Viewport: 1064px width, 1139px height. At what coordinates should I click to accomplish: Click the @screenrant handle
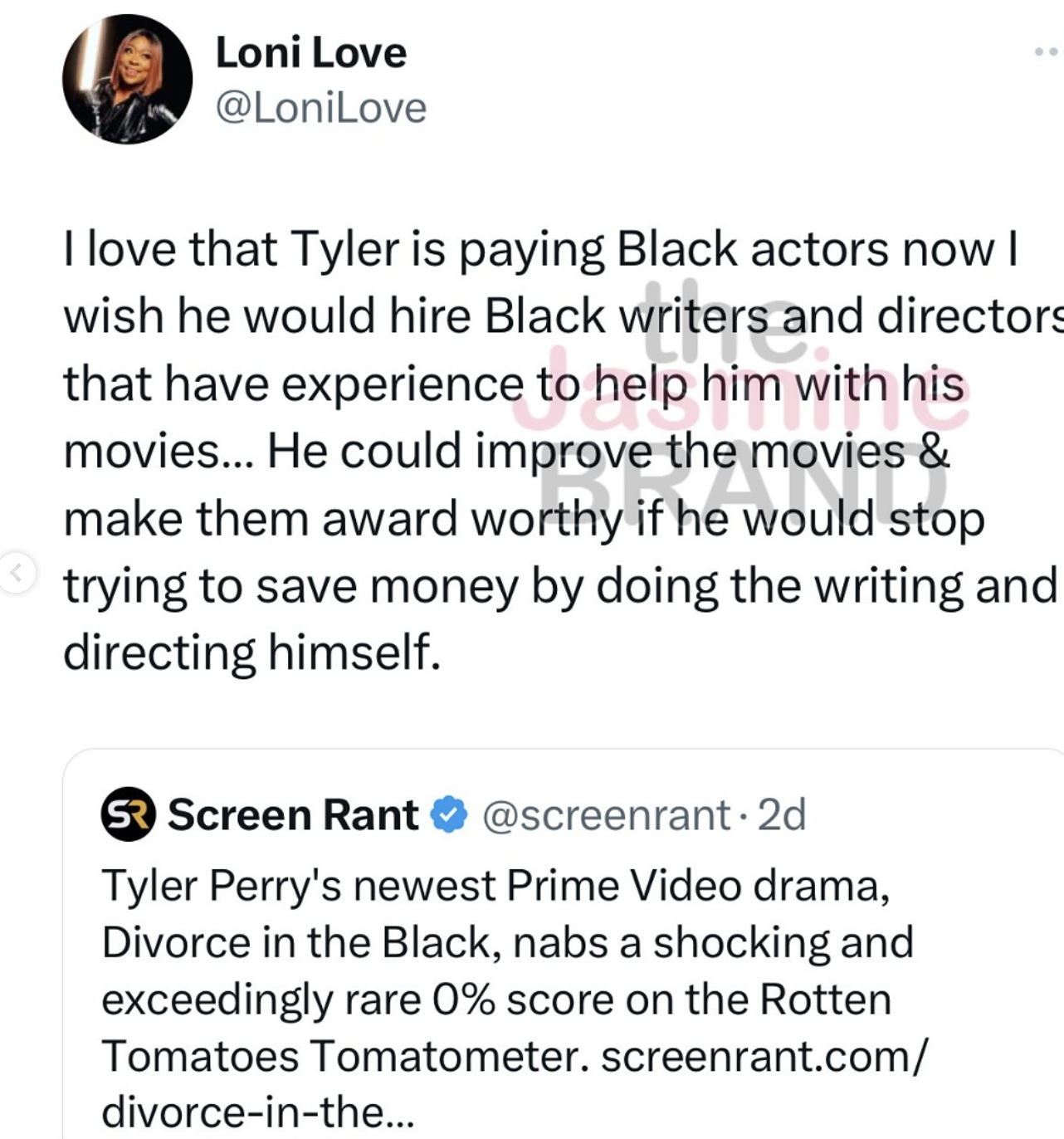606,814
